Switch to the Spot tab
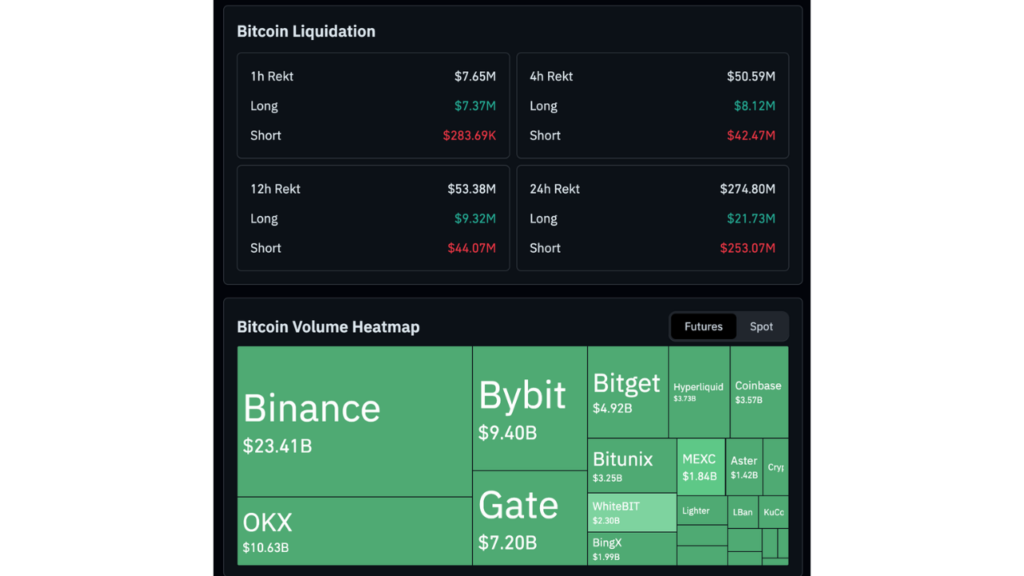 (x=761, y=326)
